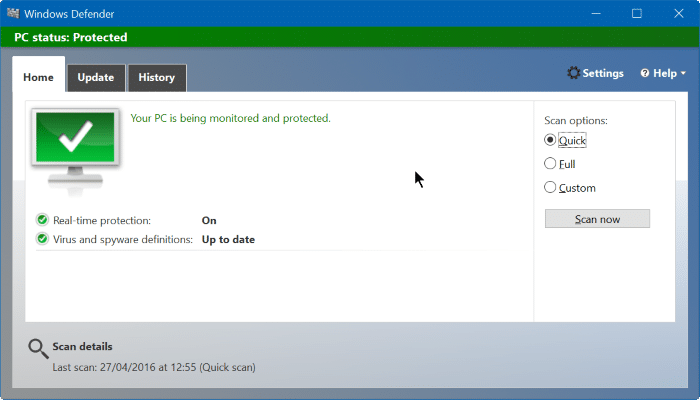Click the 'PC status: Protected' banner text

tap(71, 38)
